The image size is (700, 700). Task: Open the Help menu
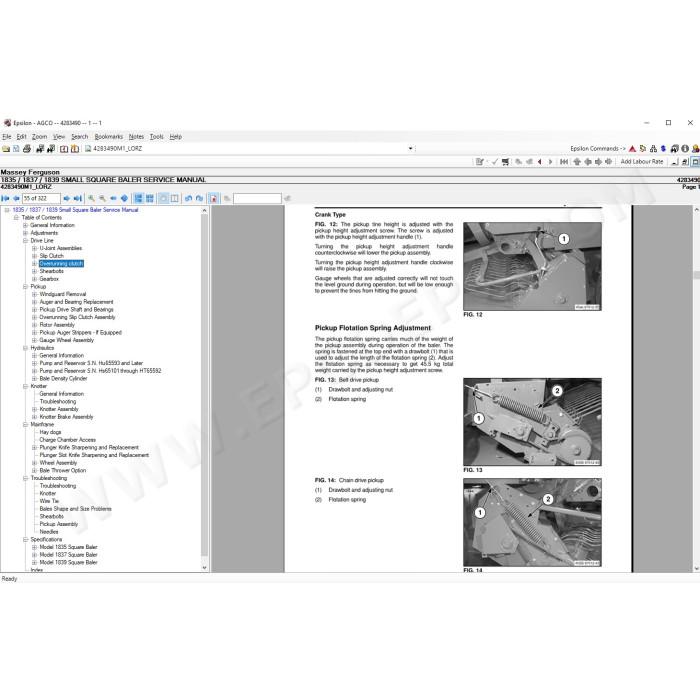tap(175, 137)
